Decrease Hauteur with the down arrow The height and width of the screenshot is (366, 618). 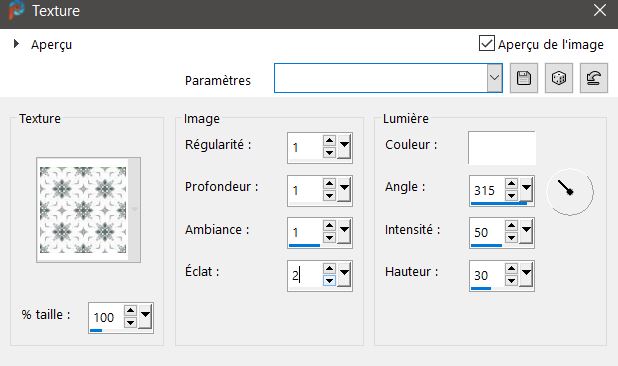511,281
